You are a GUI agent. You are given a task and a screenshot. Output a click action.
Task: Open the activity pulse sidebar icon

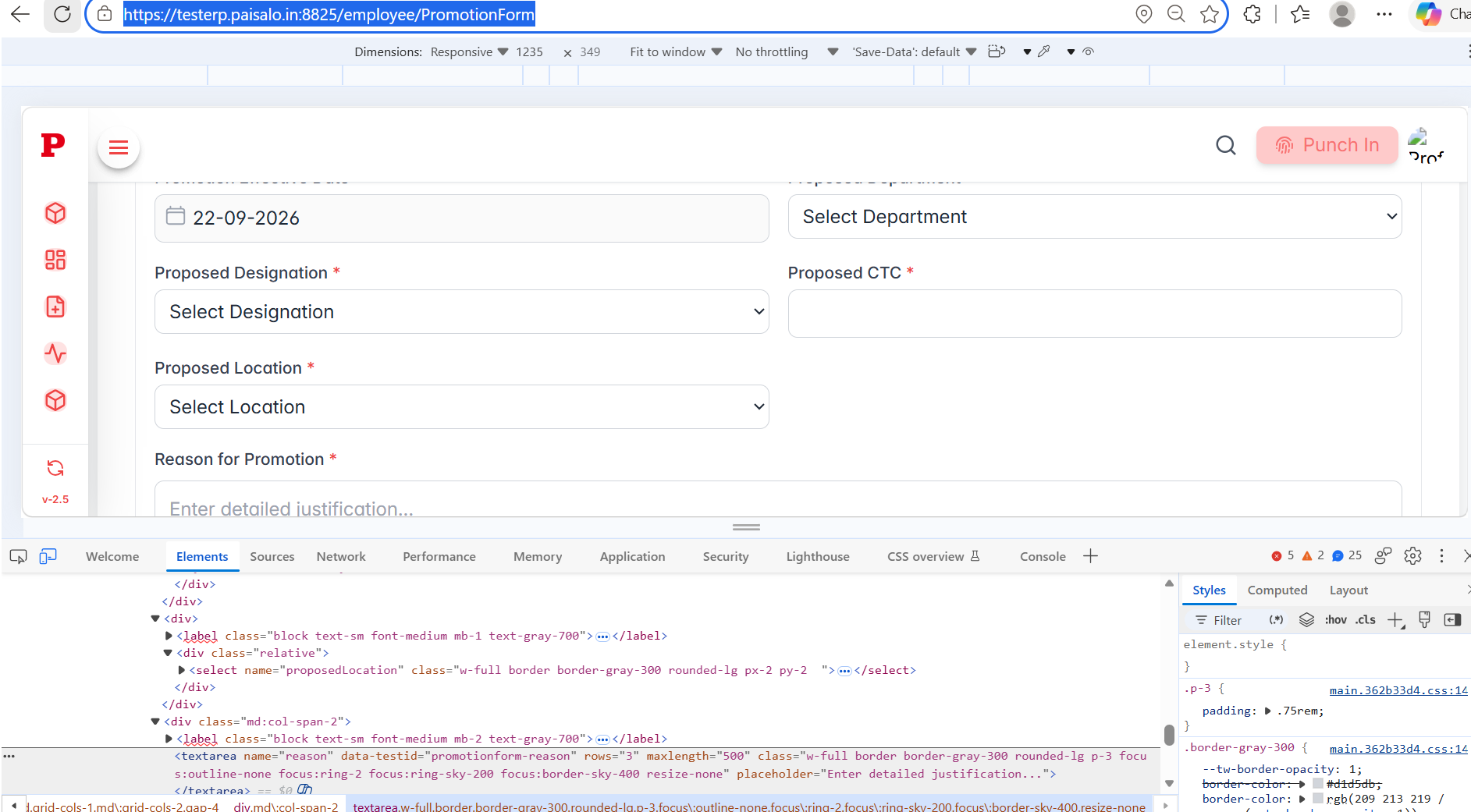click(55, 353)
